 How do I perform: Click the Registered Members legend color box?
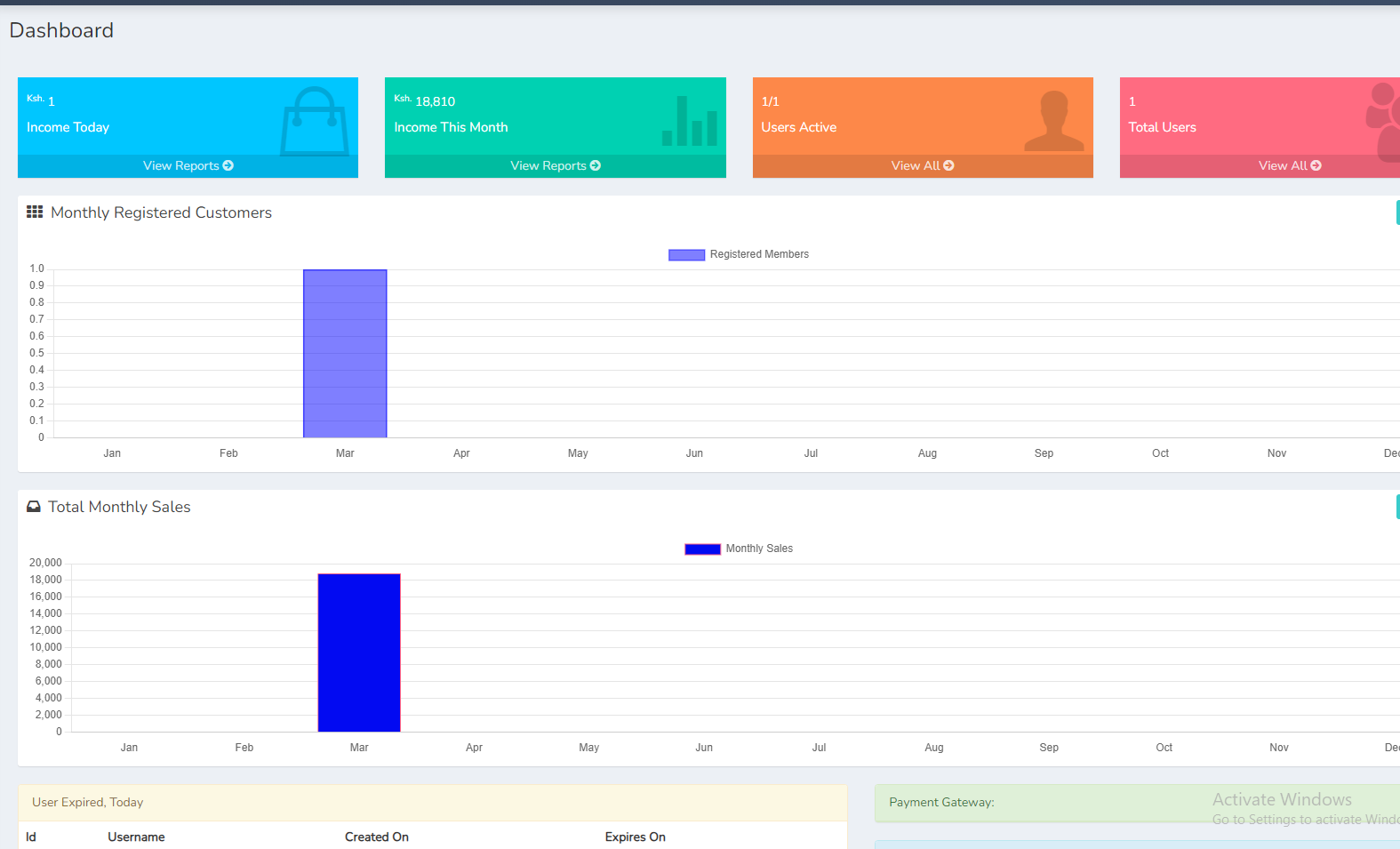pos(686,255)
